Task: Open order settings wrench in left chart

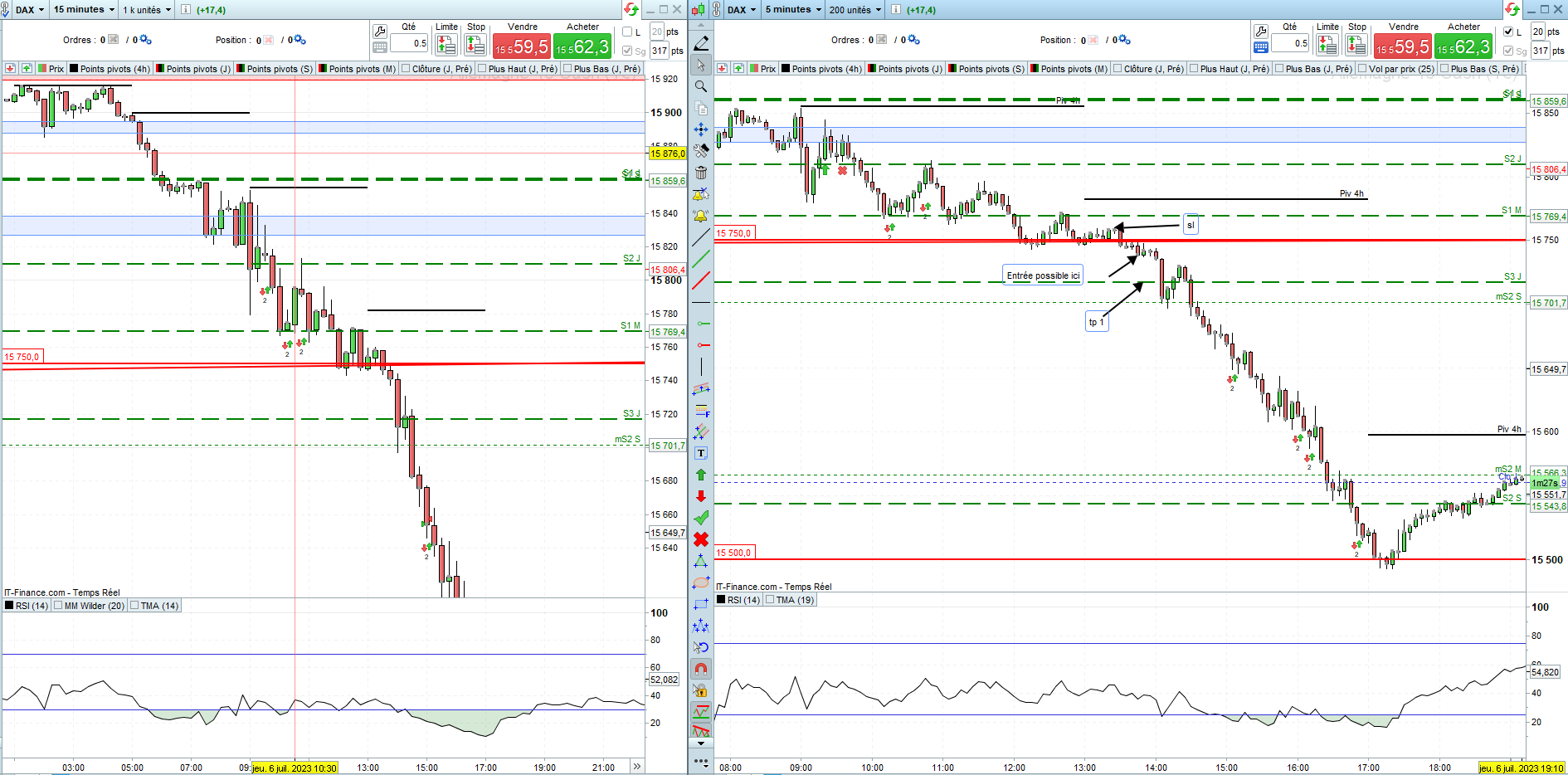Action: tap(380, 32)
